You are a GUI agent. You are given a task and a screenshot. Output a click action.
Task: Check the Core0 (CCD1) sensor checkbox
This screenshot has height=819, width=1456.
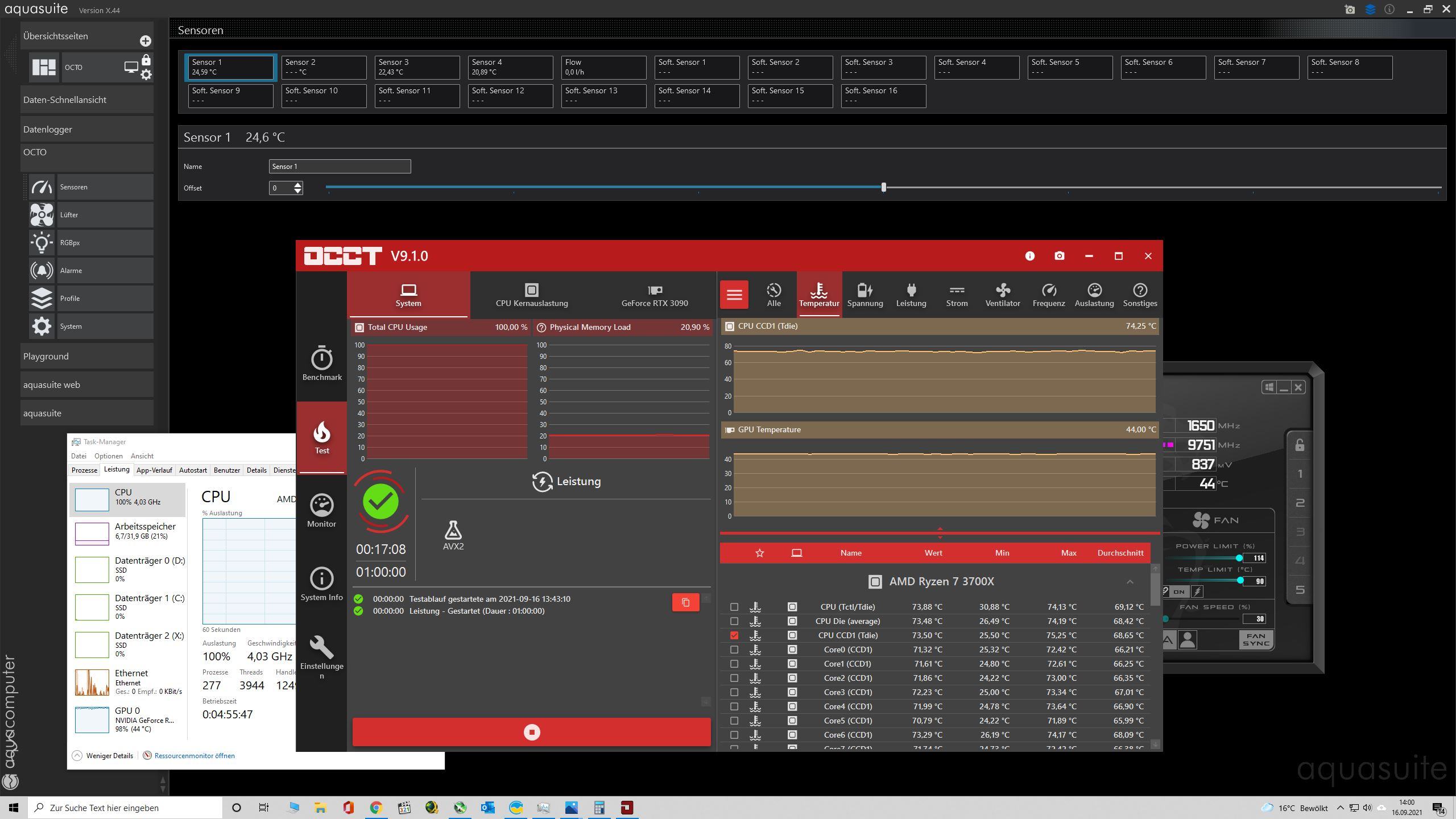(734, 650)
